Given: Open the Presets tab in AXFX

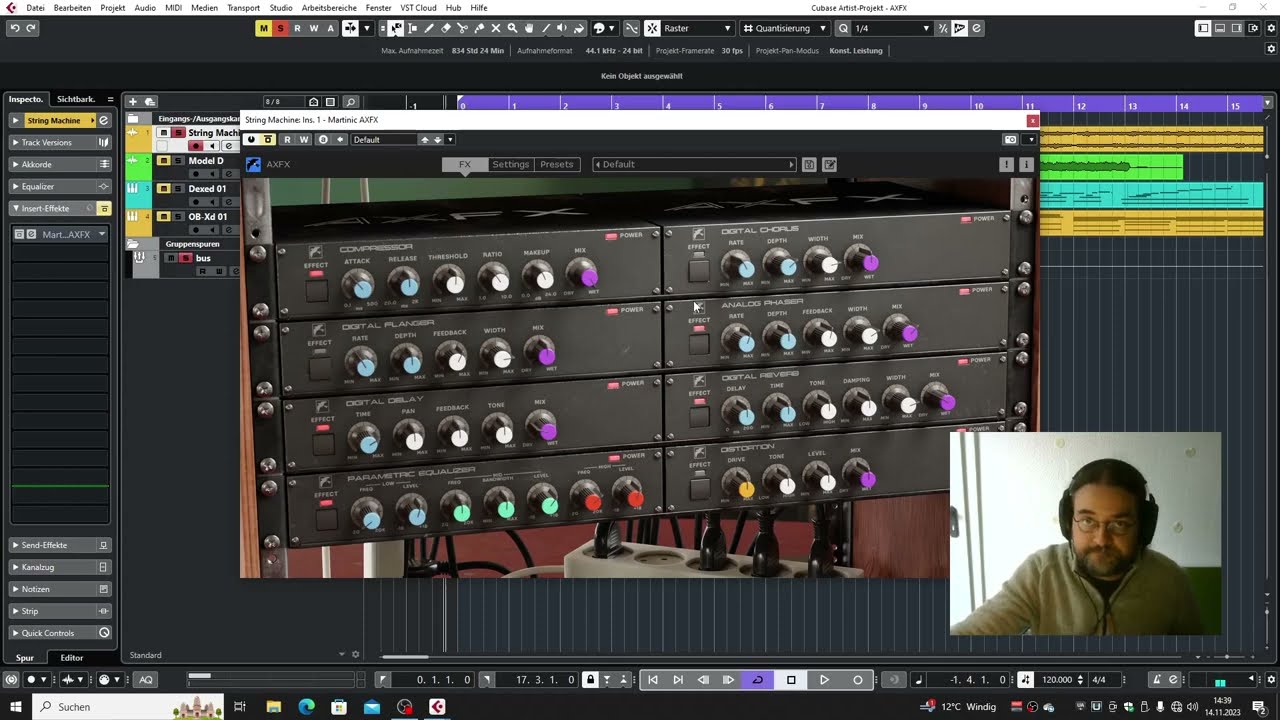Looking at the screenshot, I should [557, 164].
